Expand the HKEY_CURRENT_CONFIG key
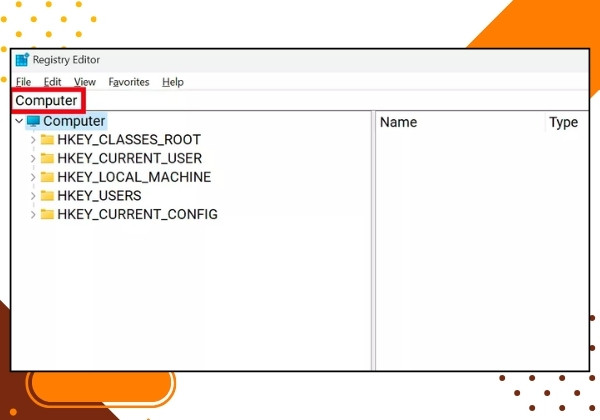The width and height of the screenshot is (600, 420). 33,215
